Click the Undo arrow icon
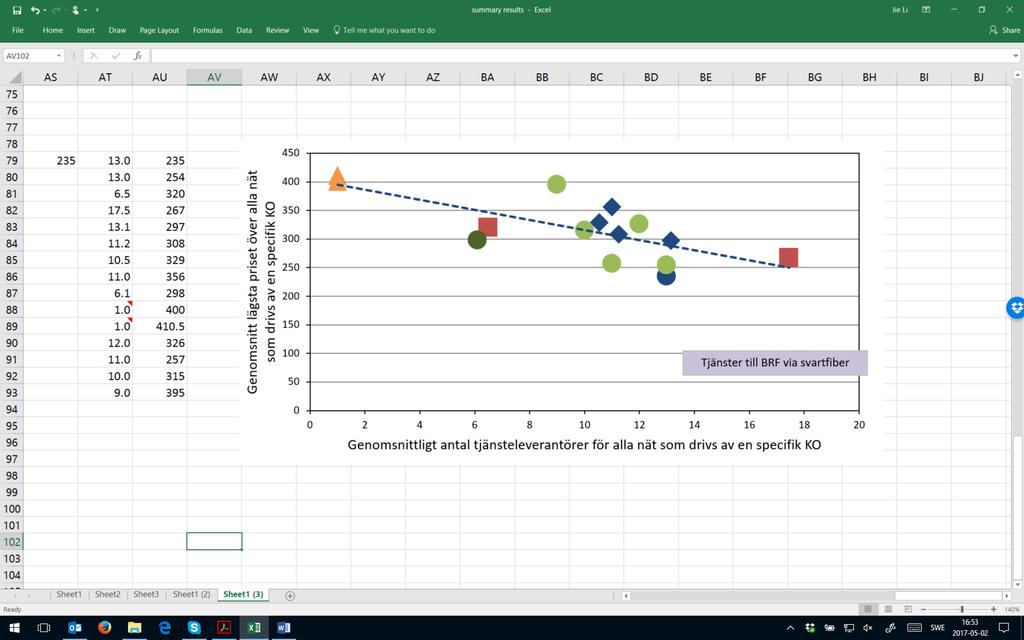 [35, 10]
